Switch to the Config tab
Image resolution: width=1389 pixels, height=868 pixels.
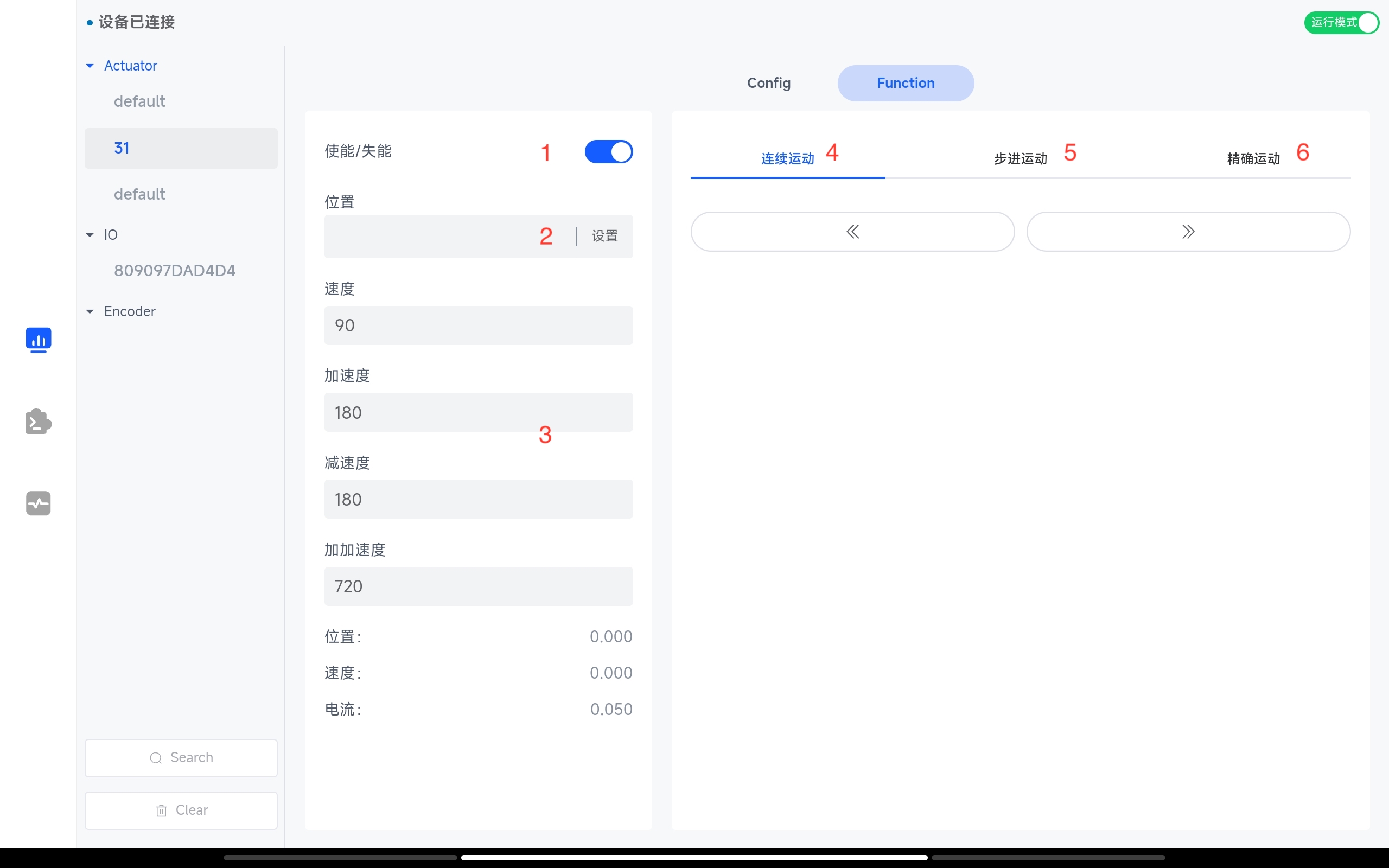coord(768,83)
